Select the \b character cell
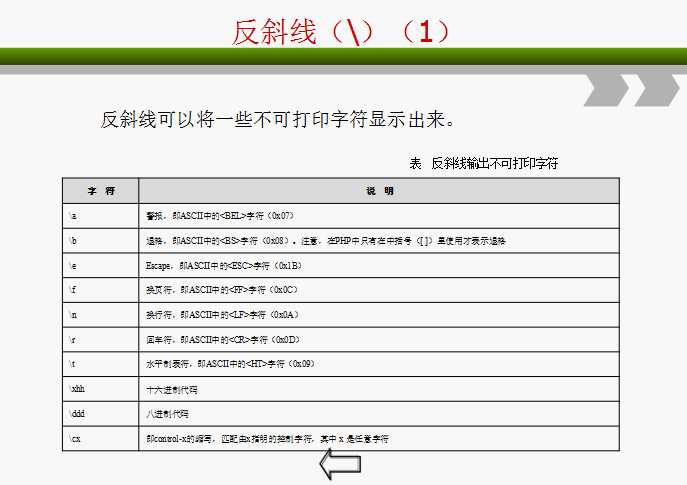The image size is (687, 485). (101, 241)
